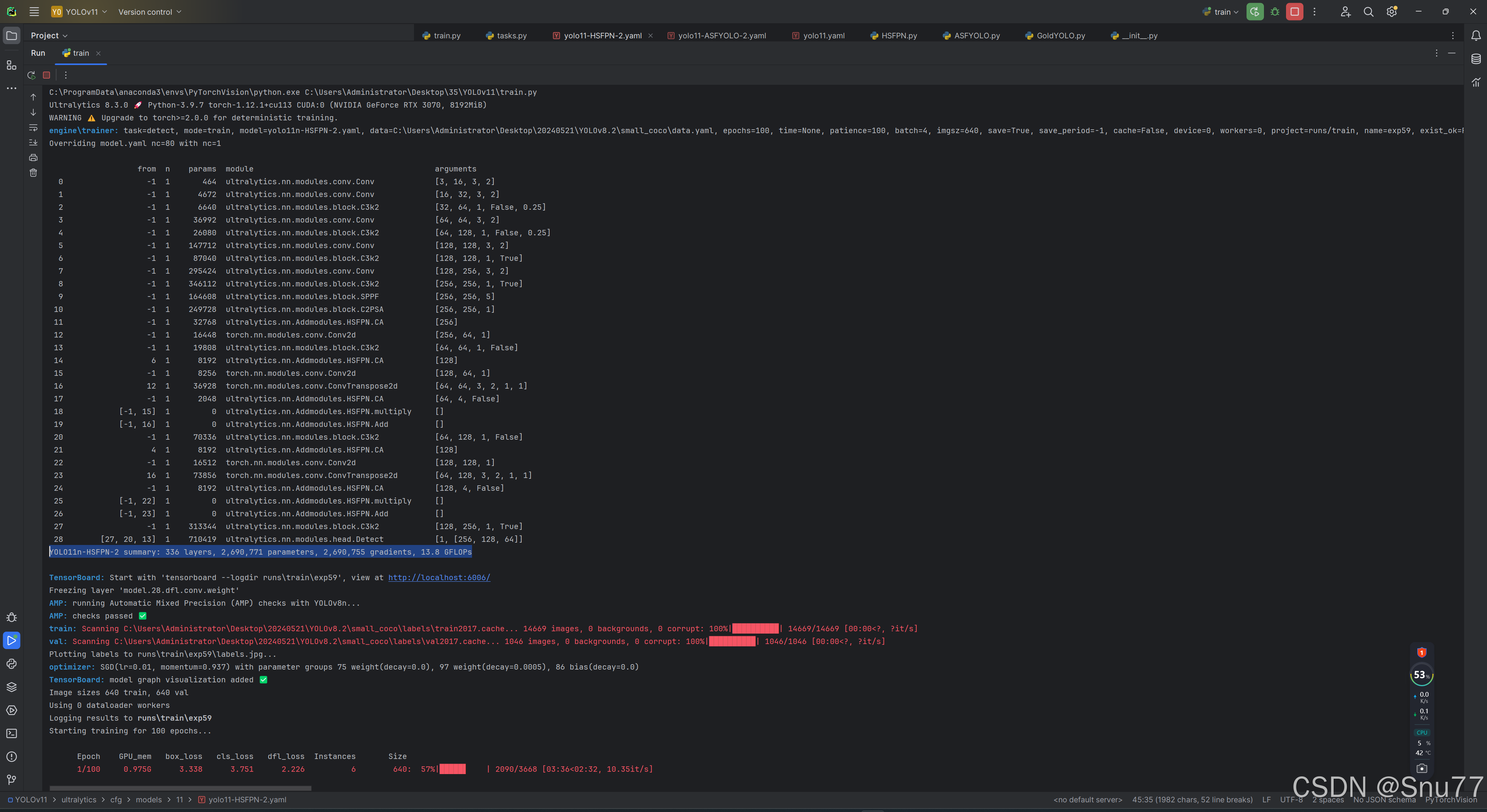
Task: Open the main menu hamburger icon
Action: [34, 12]
